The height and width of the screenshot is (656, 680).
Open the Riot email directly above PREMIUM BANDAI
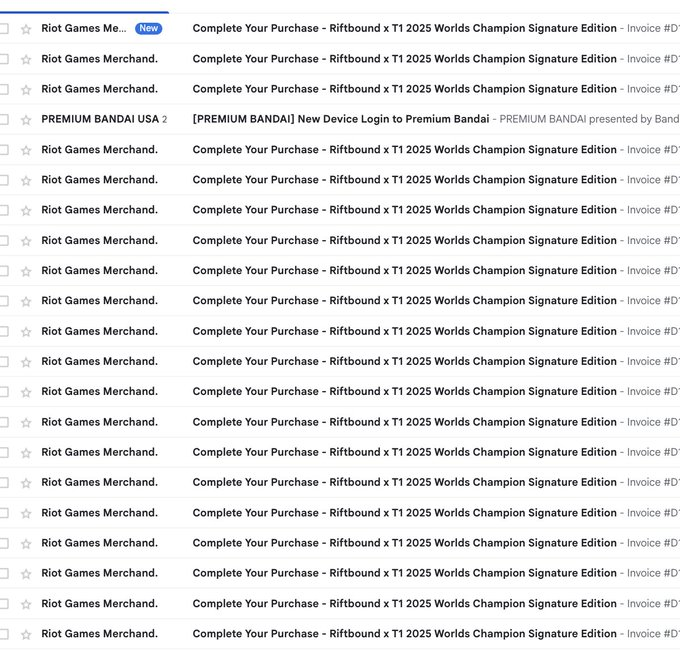(x=404, y=89)
